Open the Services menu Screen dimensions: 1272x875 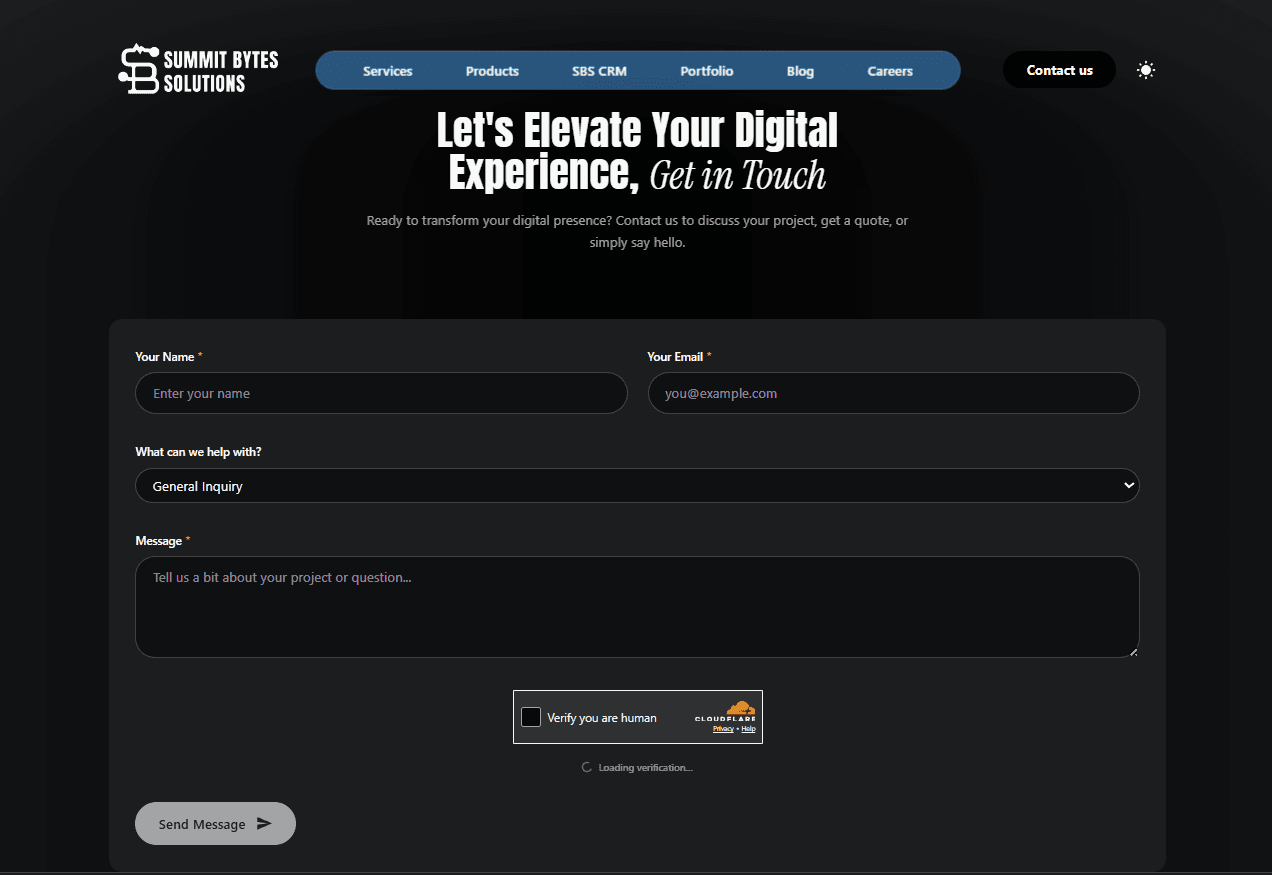point(388,71)
